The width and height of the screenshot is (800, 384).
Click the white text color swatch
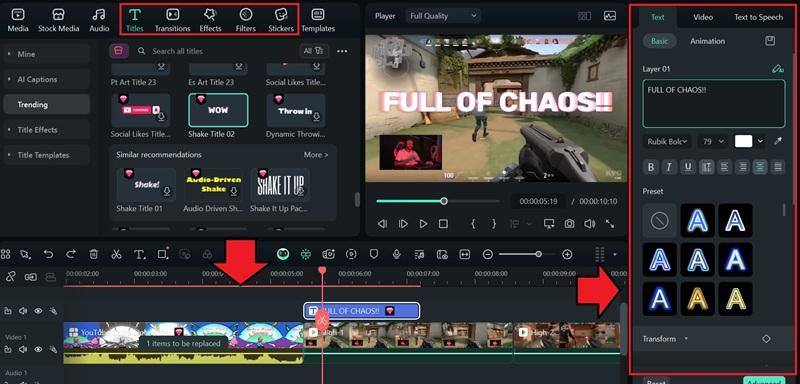pyautogui.click(x=743, y=141)
